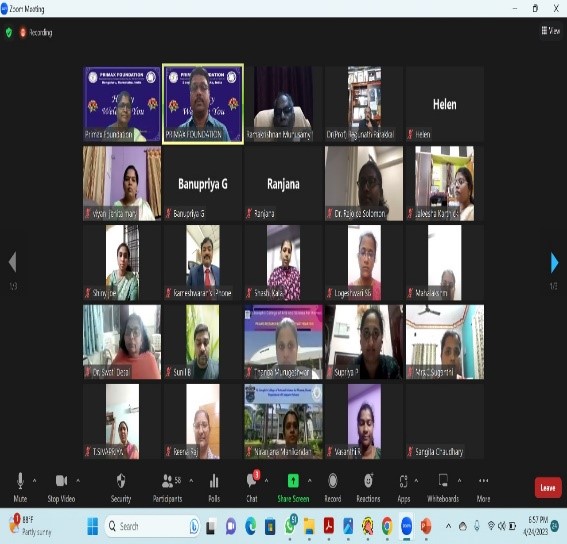Open Wi-Fi network settings in system tray
Viewport: 567px width, 544px height.
coord(491,526)
